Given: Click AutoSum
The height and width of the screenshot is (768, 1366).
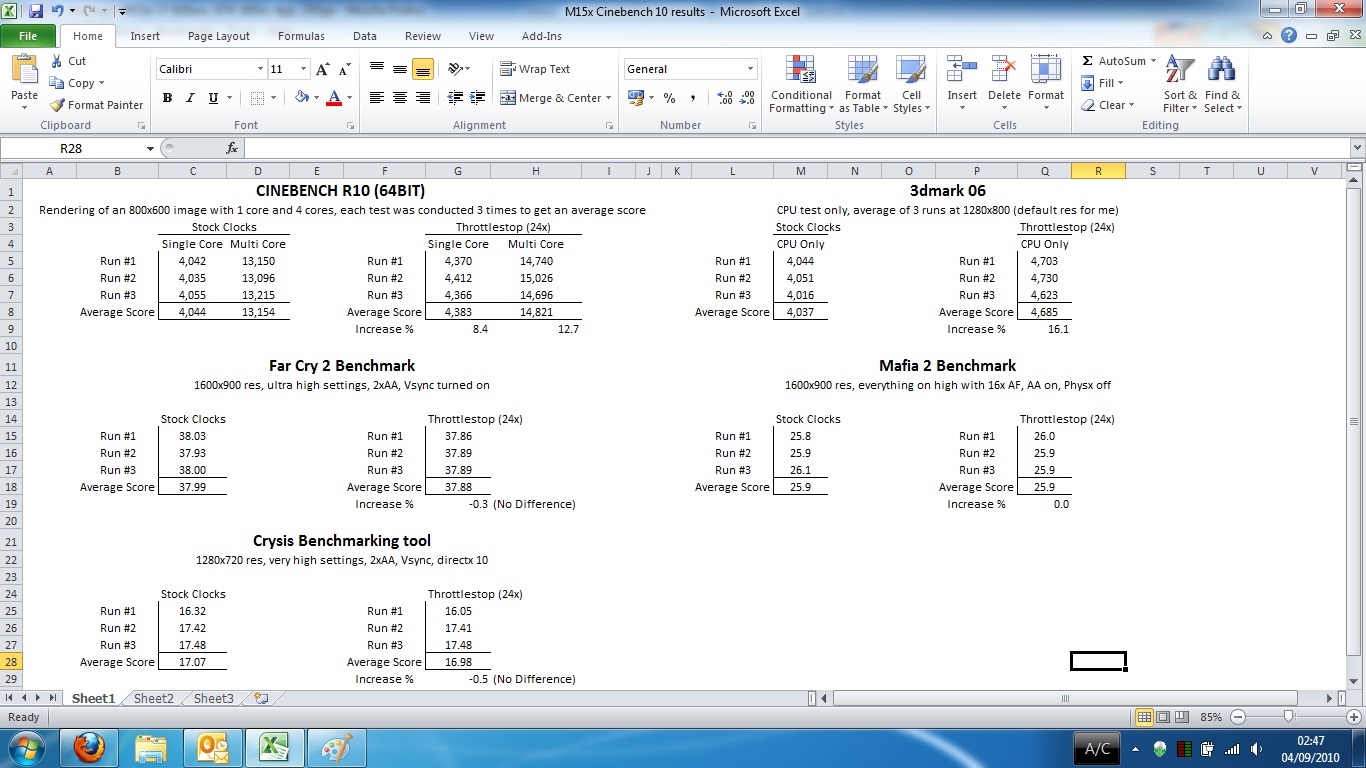Looking at the screenshot, I should [x=1112, y=61].
